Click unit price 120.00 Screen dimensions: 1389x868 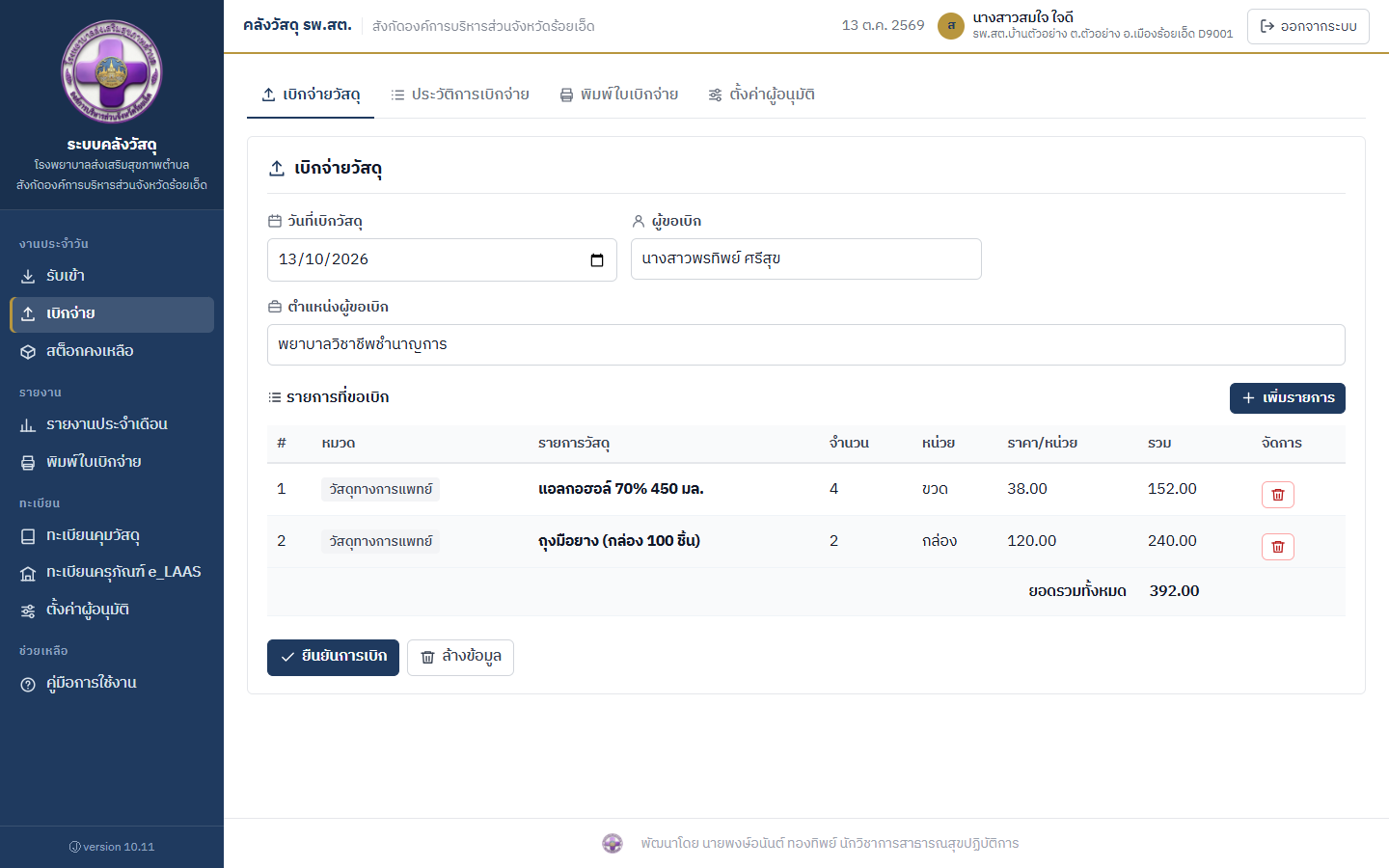click(1032, 541)
